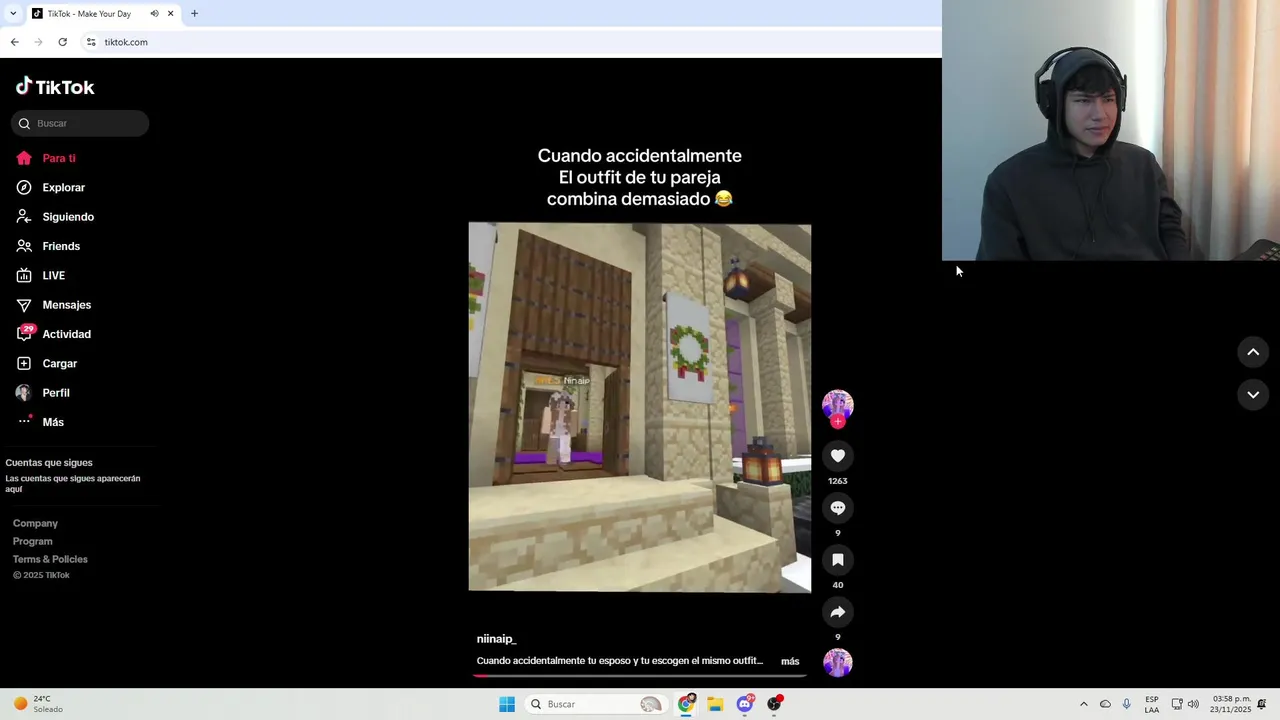1280x720 pixels.
Task: Open the volume tray icon
Action: click(1193, 704)
